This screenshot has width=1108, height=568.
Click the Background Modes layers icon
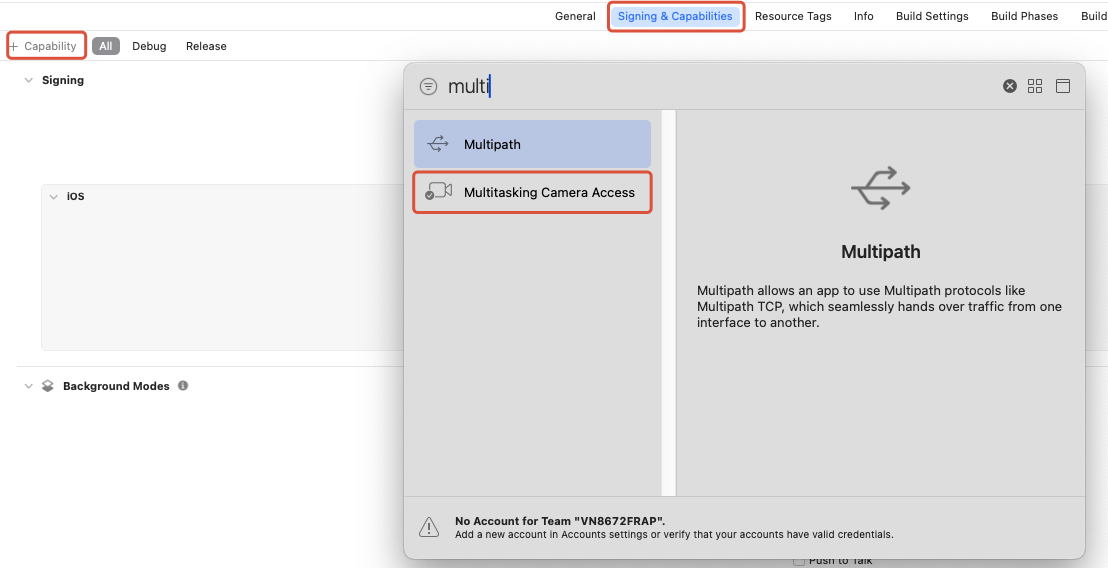47,386
